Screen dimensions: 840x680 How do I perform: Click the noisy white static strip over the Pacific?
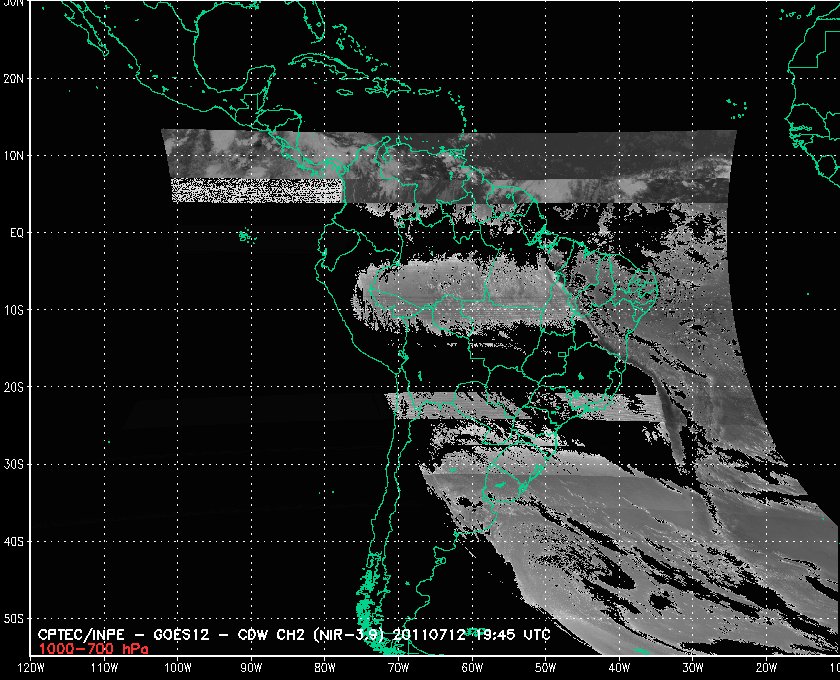[256, 190]
